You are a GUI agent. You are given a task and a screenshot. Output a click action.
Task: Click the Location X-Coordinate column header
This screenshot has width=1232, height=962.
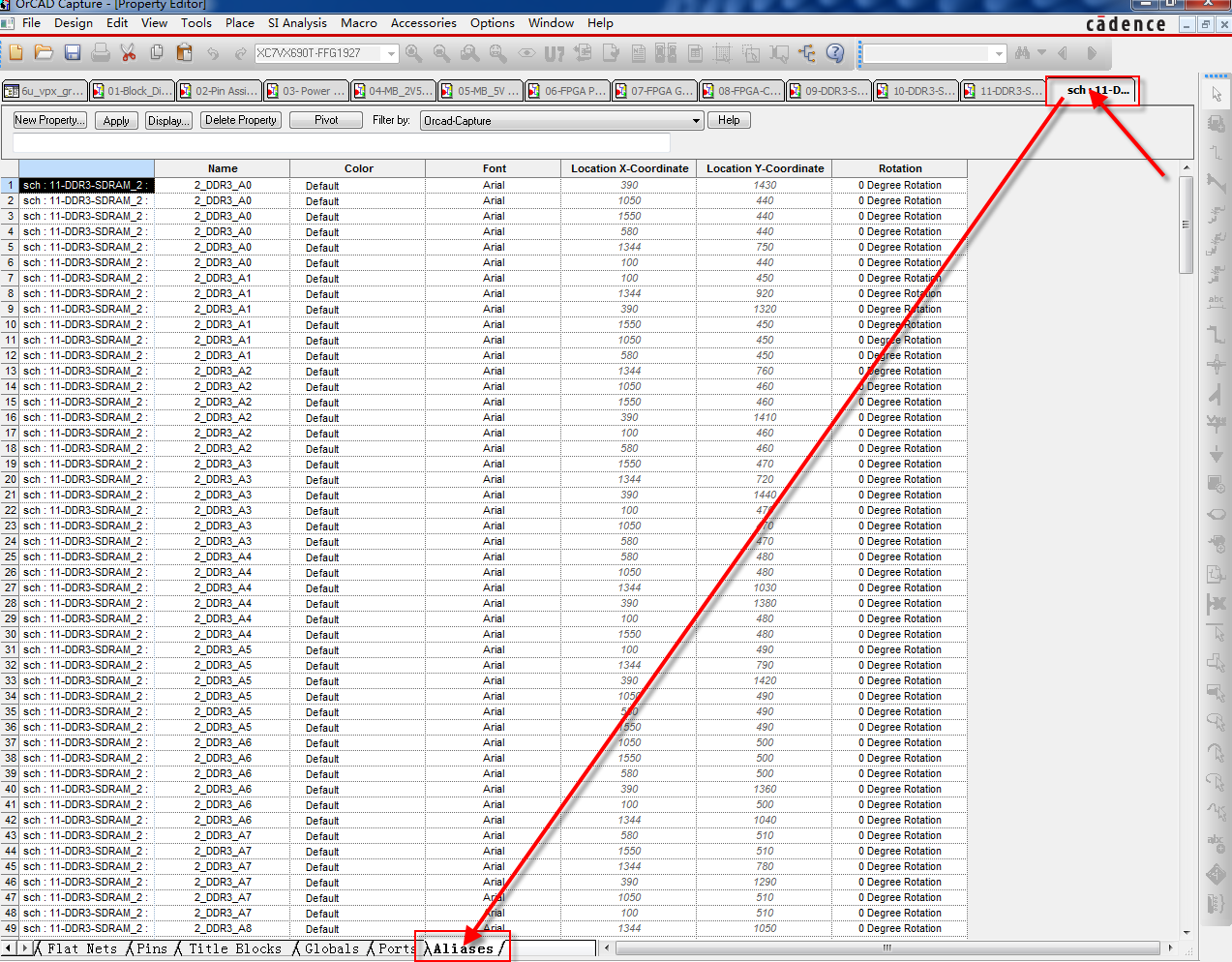(x=629, y=168)
